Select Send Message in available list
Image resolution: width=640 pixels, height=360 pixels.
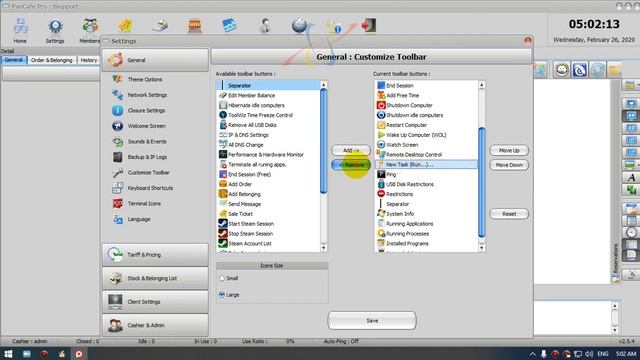point(269,204)
